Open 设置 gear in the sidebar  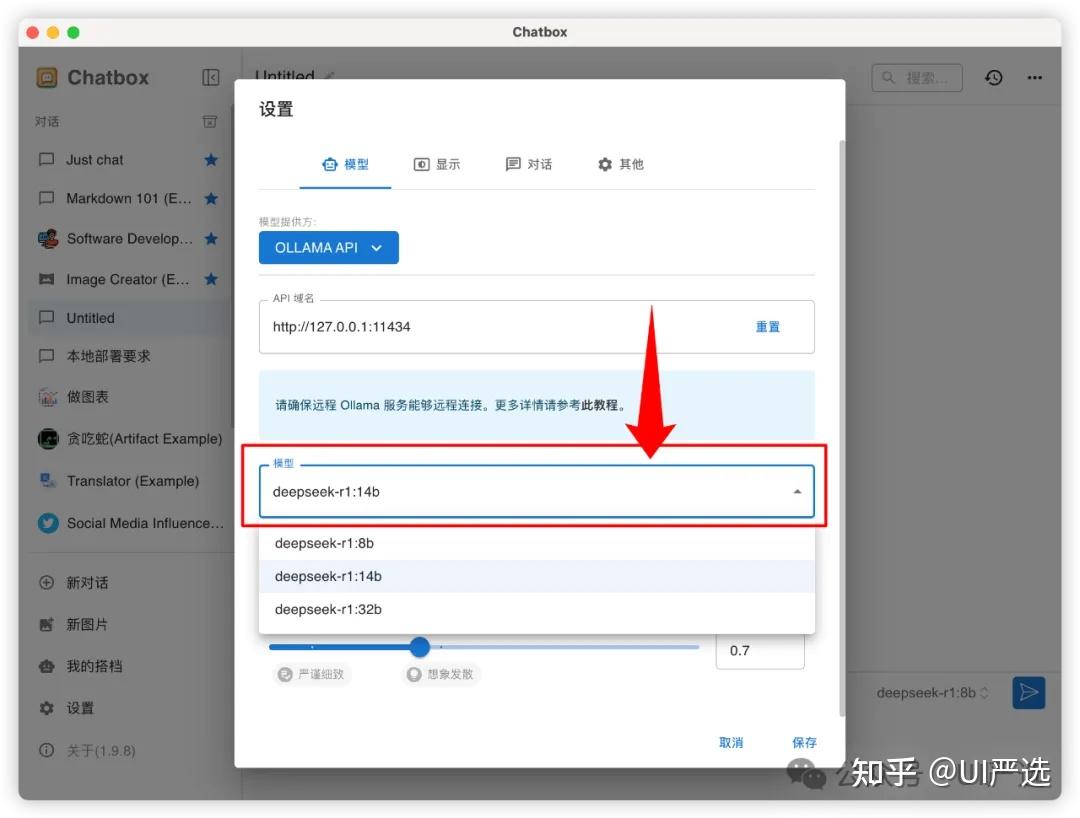[x=67, y=708]
